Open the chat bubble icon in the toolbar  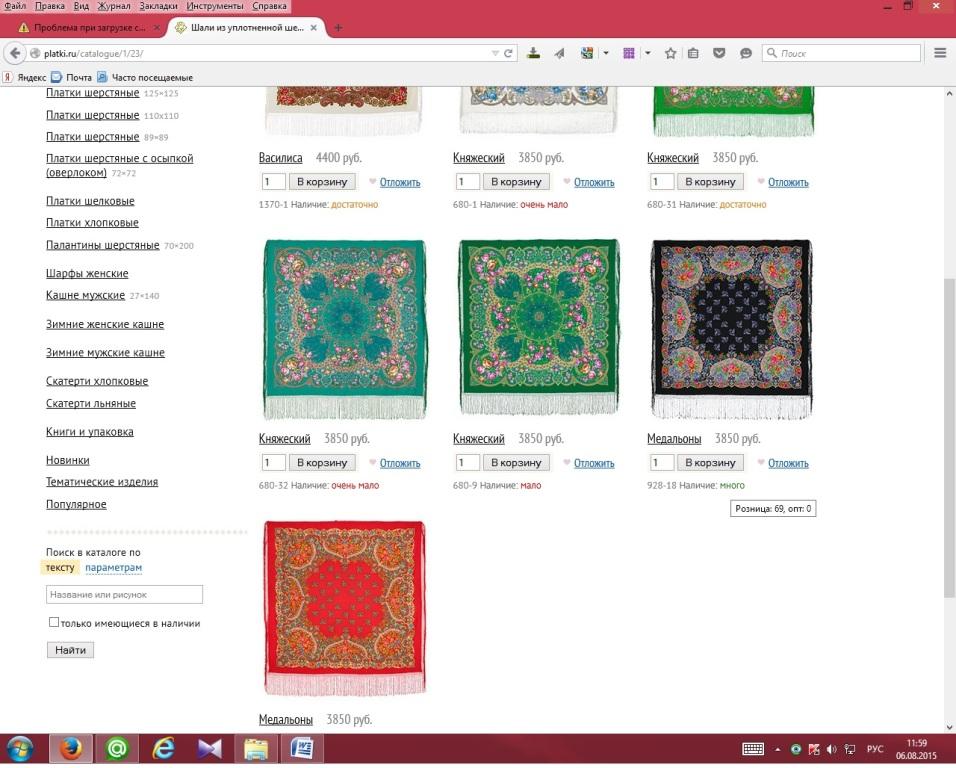click(x=745, y=53)
